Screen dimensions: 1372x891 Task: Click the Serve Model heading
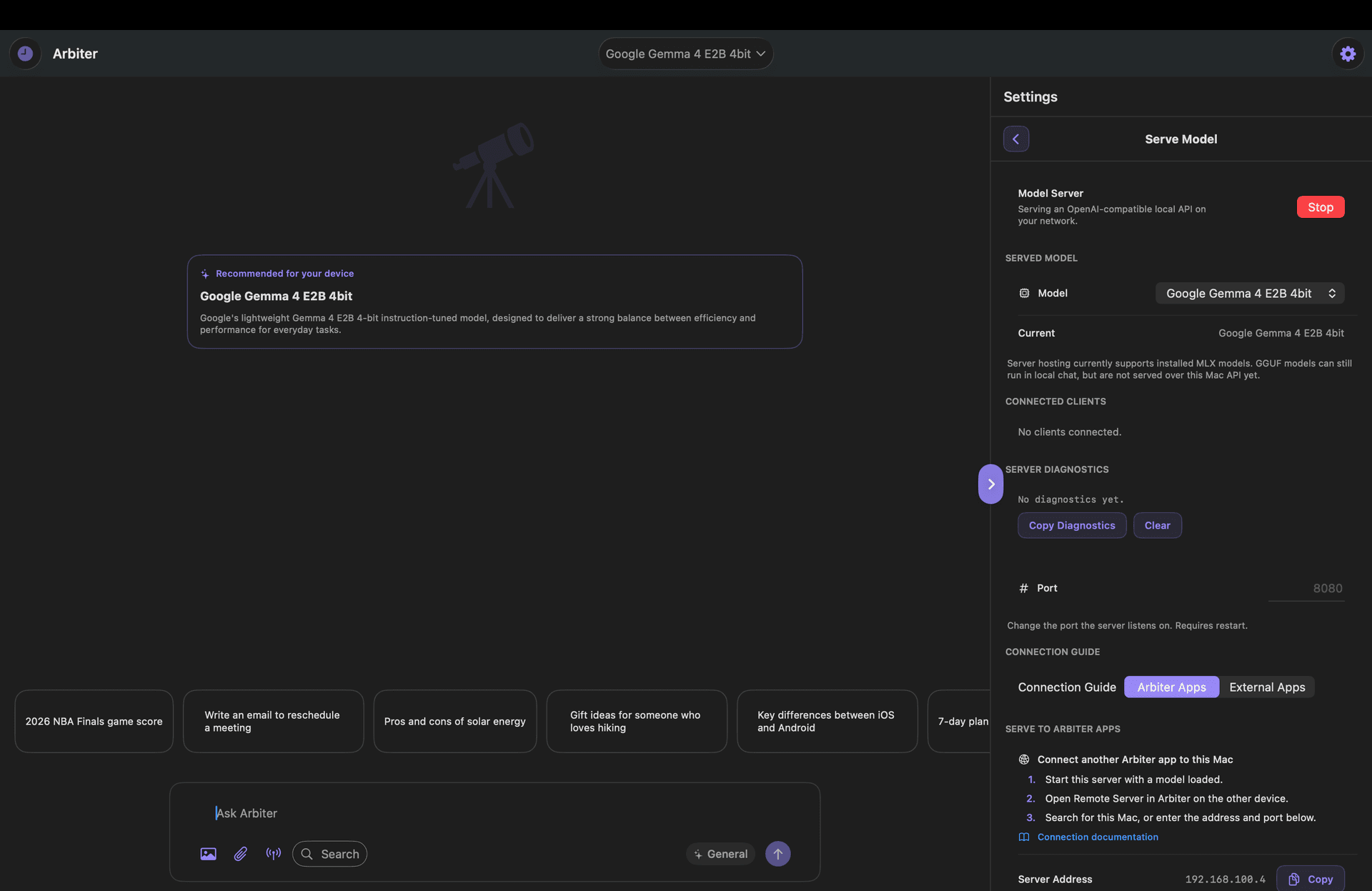(x=1180, y=139)
